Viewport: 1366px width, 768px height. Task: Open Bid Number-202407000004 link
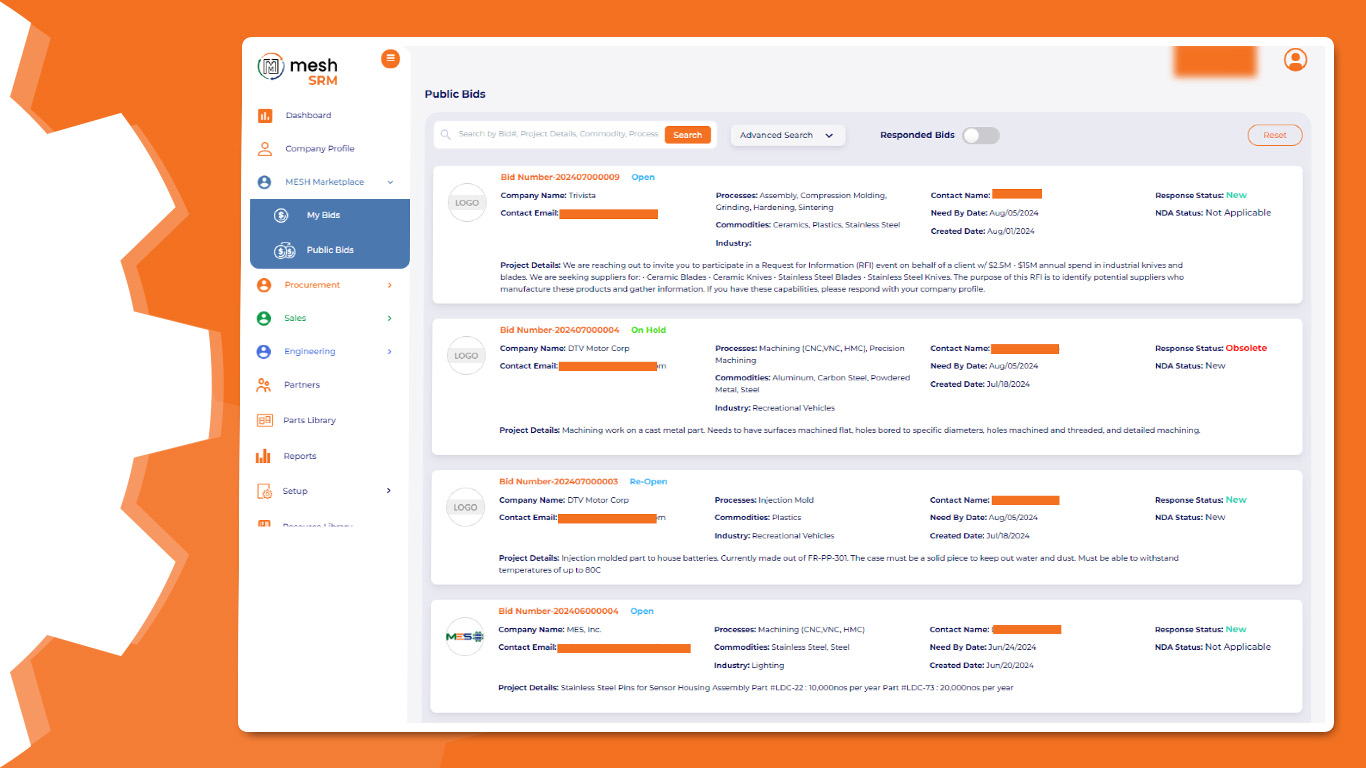click(x=559, y=330)
